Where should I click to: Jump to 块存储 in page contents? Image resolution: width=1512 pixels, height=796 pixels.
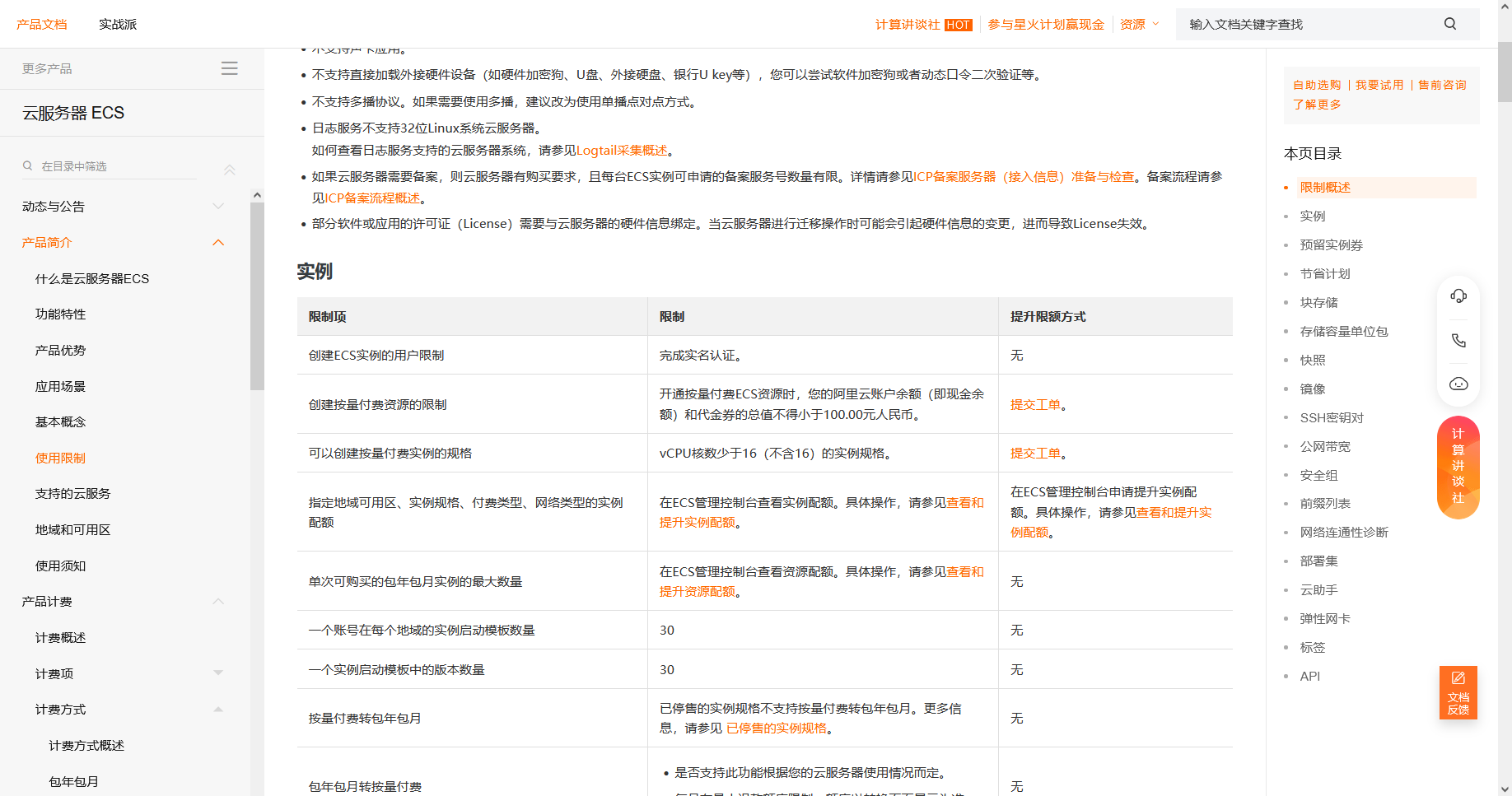(1319, 302)
